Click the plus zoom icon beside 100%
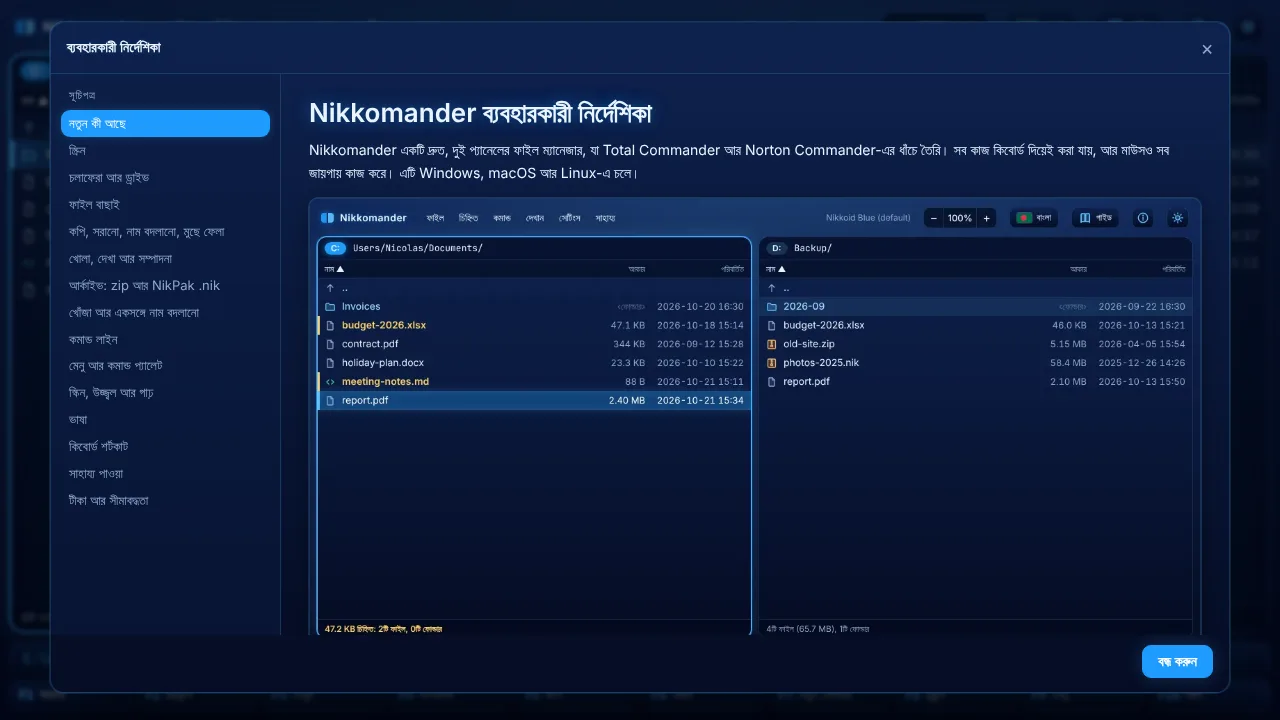 click(986, 218)
